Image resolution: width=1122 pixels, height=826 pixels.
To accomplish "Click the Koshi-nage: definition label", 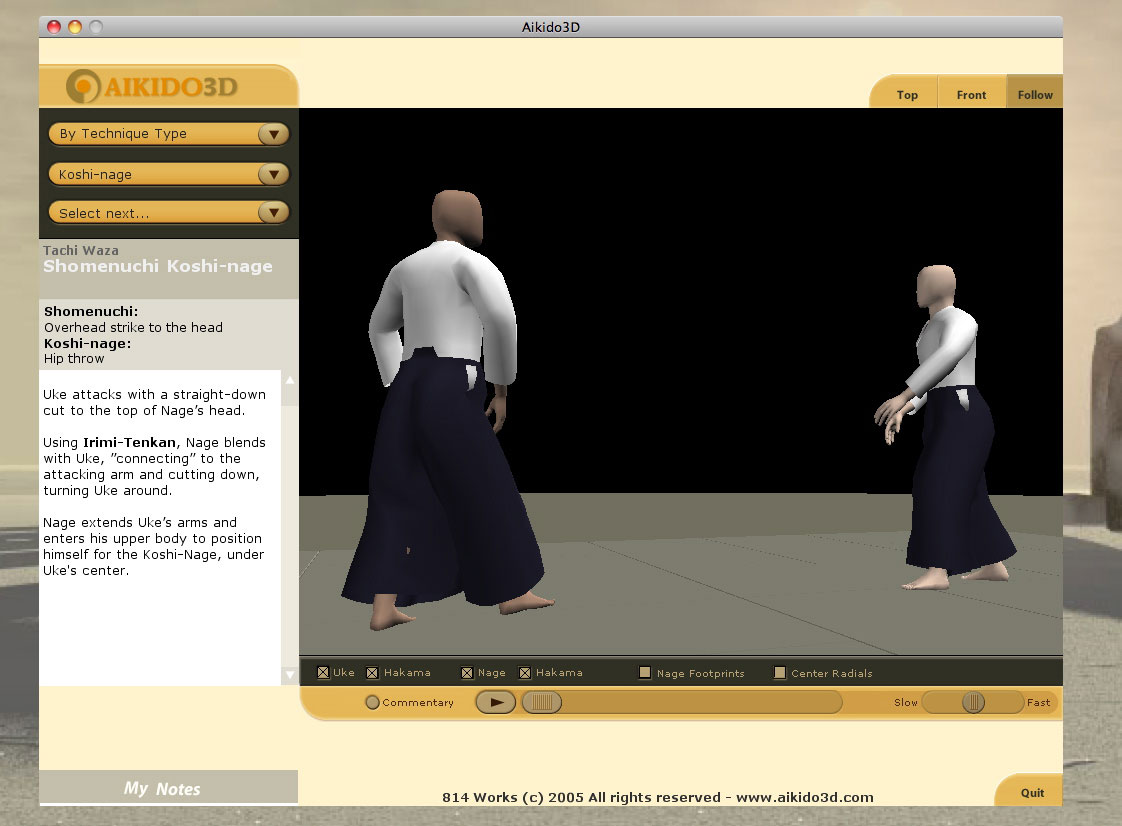I will (87, 343).
